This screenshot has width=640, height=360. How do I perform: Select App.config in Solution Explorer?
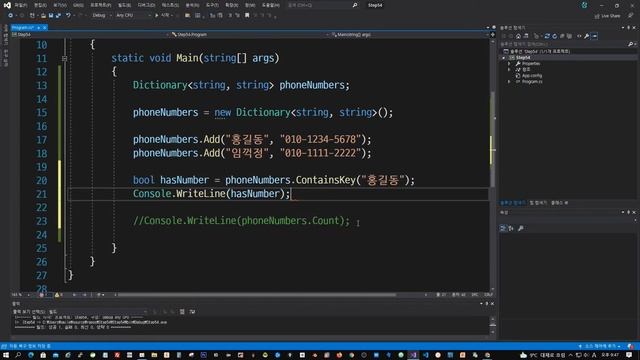(x=532, y=76)
